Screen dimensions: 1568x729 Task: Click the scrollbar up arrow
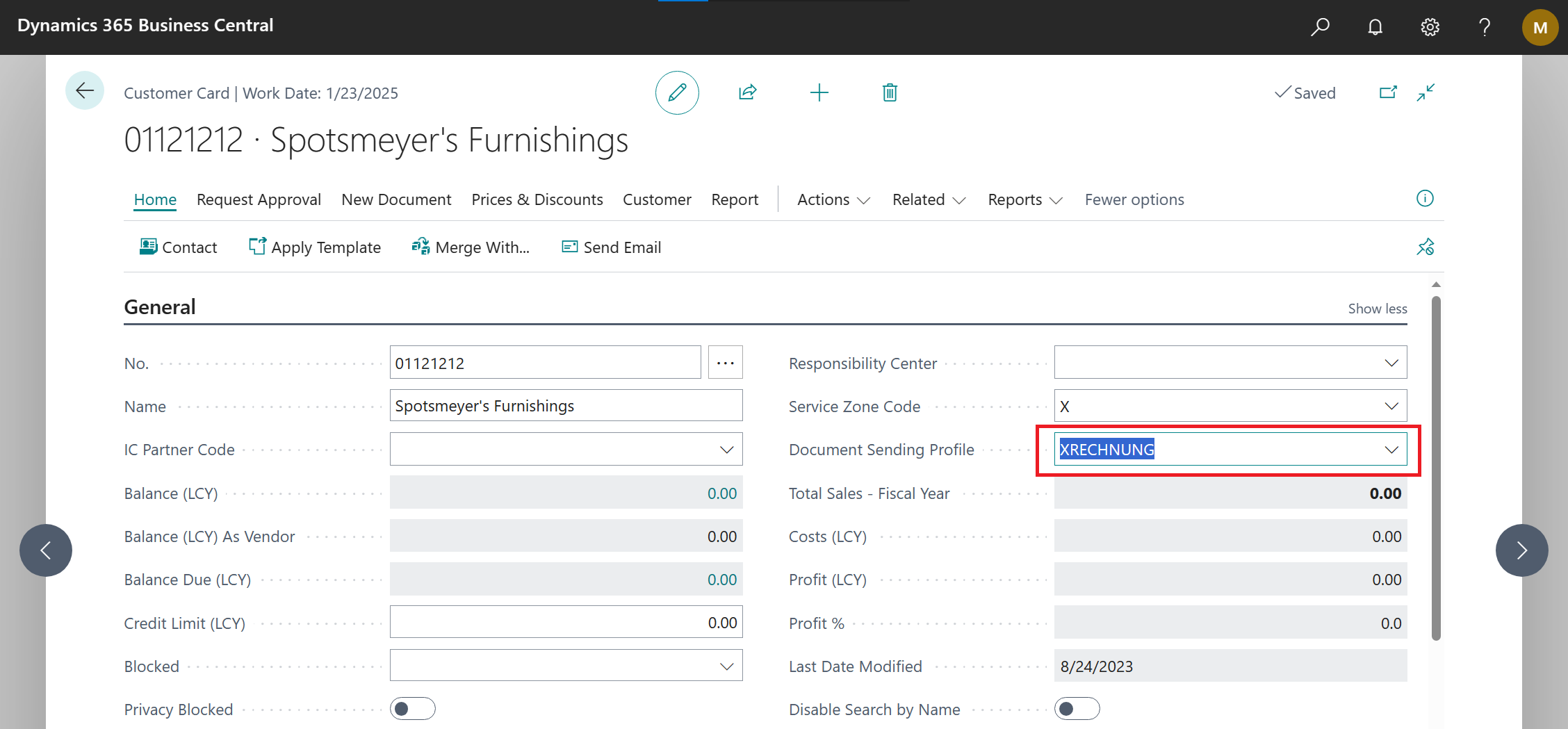click(x=1437, y=285)
